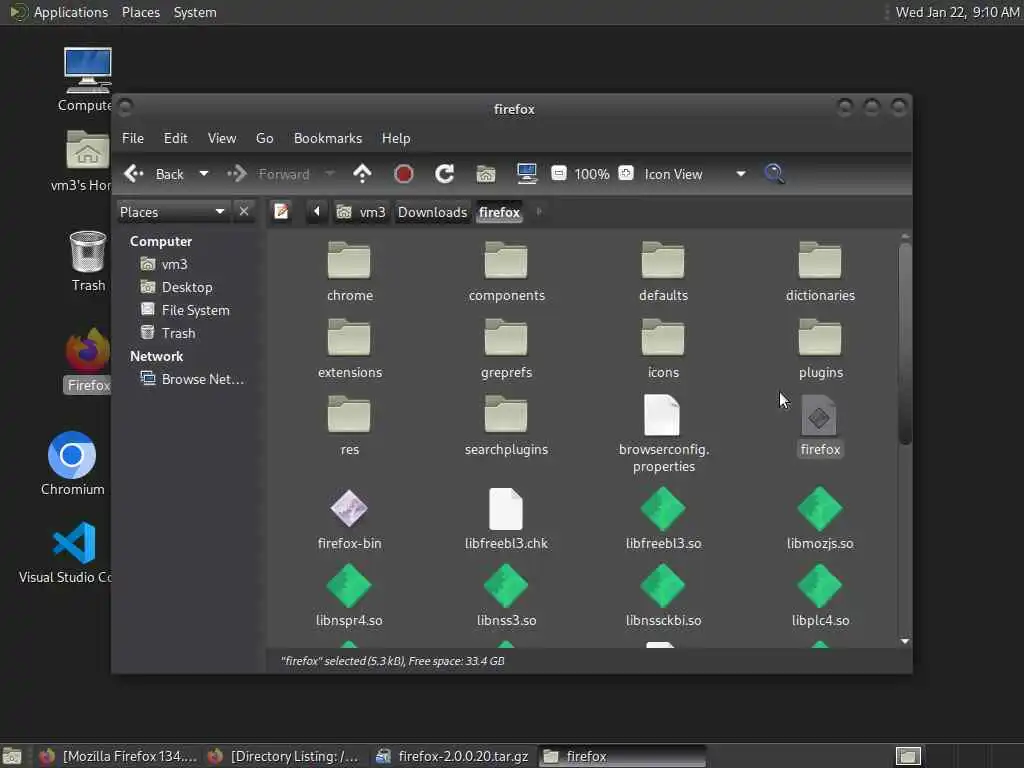Viewport: 1024px width, 768px height.
Task: Open the chrome folder
Action: [349, 272]
